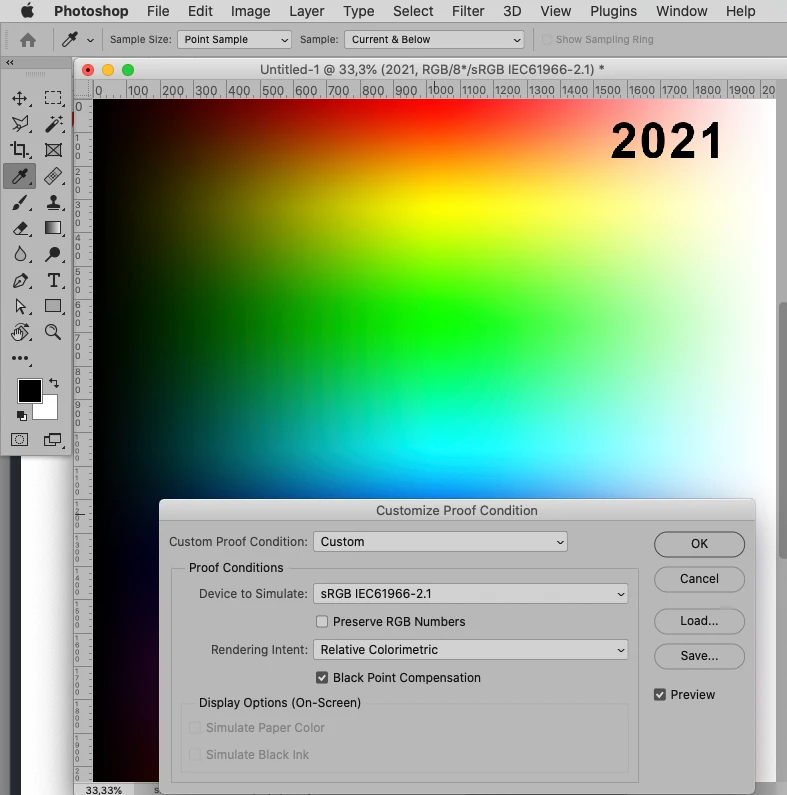This screenshot has width=787, height=795.
Task: Collapse the toolbox with double-arrow
Action: pyautogui.click(x=10, y=62)
